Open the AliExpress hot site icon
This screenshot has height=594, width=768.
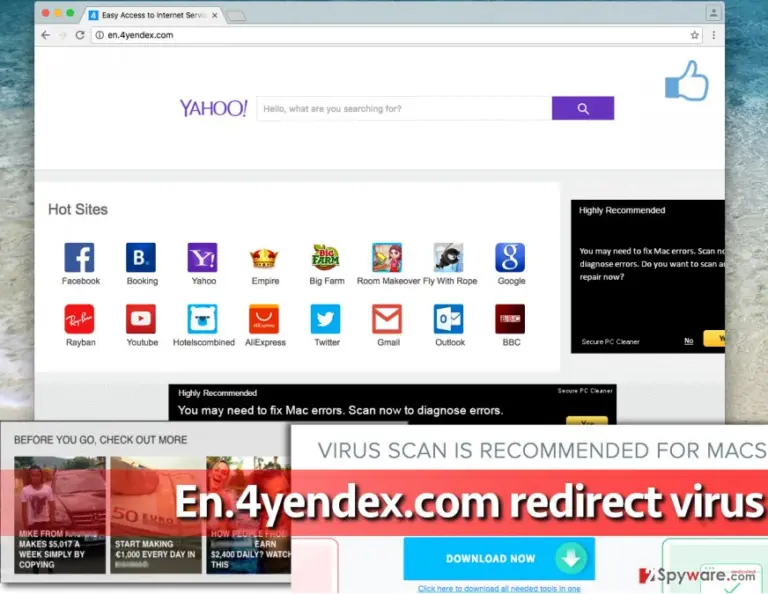264,319
